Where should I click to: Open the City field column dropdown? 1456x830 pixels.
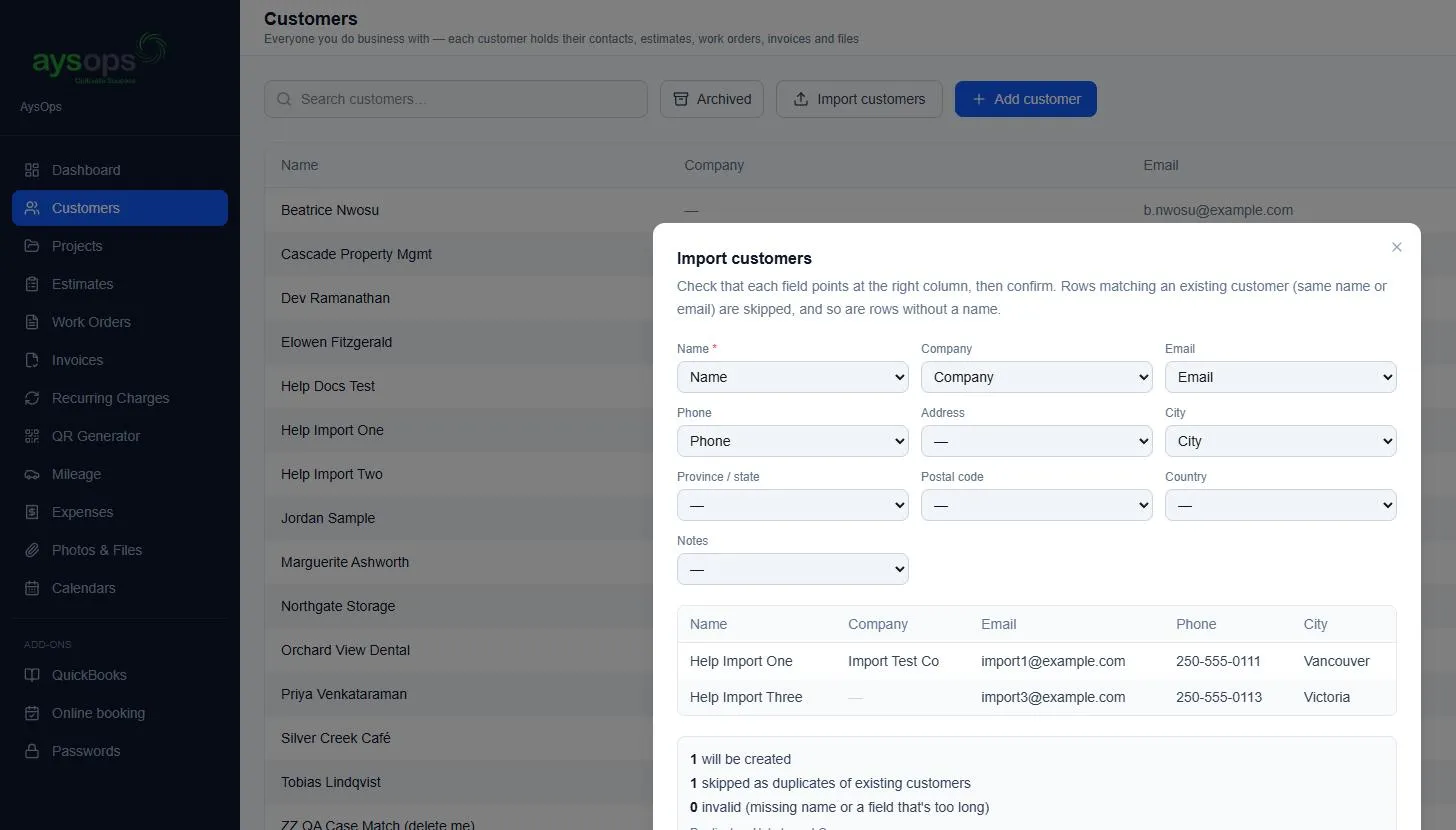pyautogui.click(x=1281, y=441)
